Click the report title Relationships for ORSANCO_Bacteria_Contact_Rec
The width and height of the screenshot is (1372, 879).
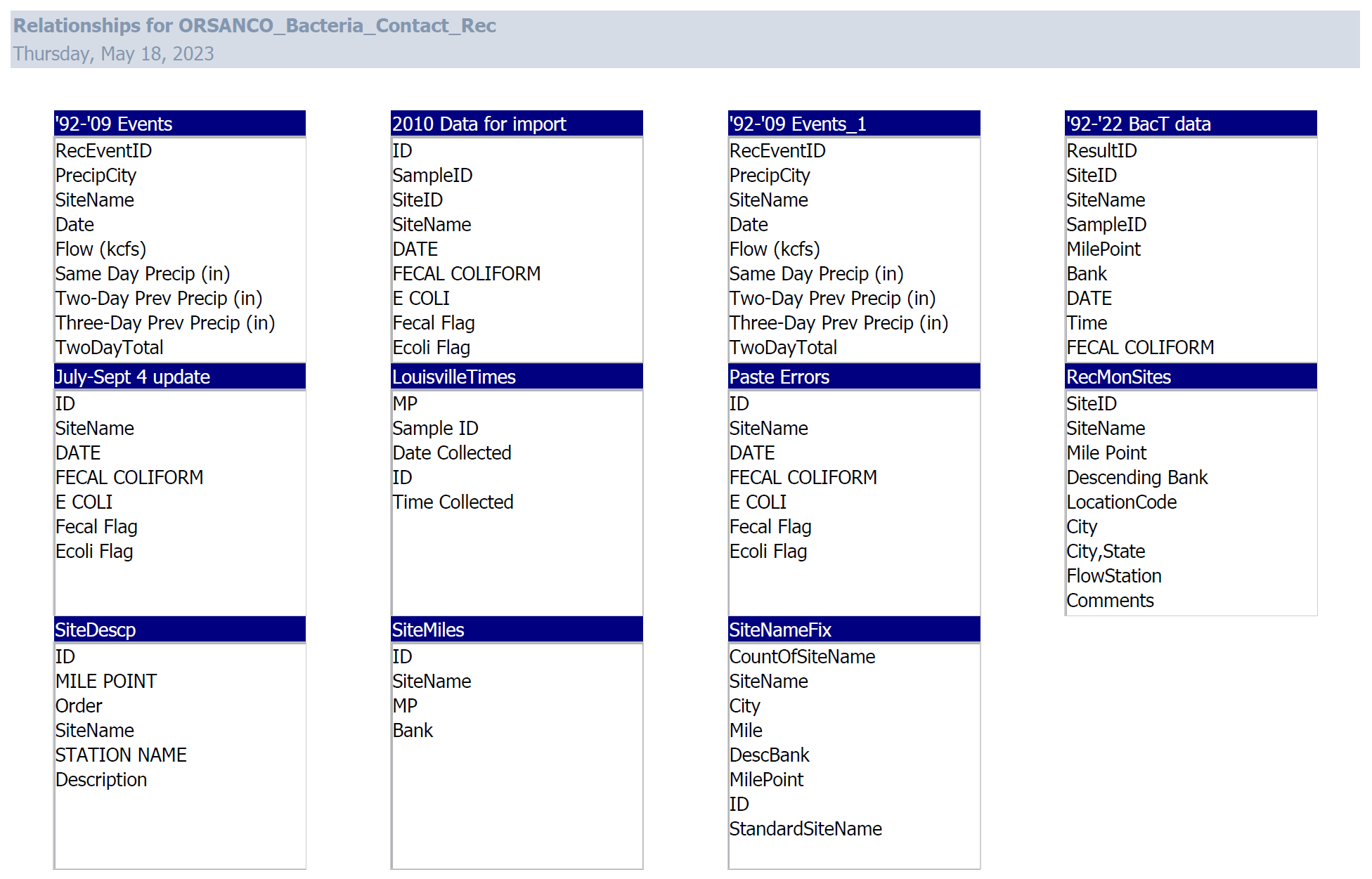[254, 26]
